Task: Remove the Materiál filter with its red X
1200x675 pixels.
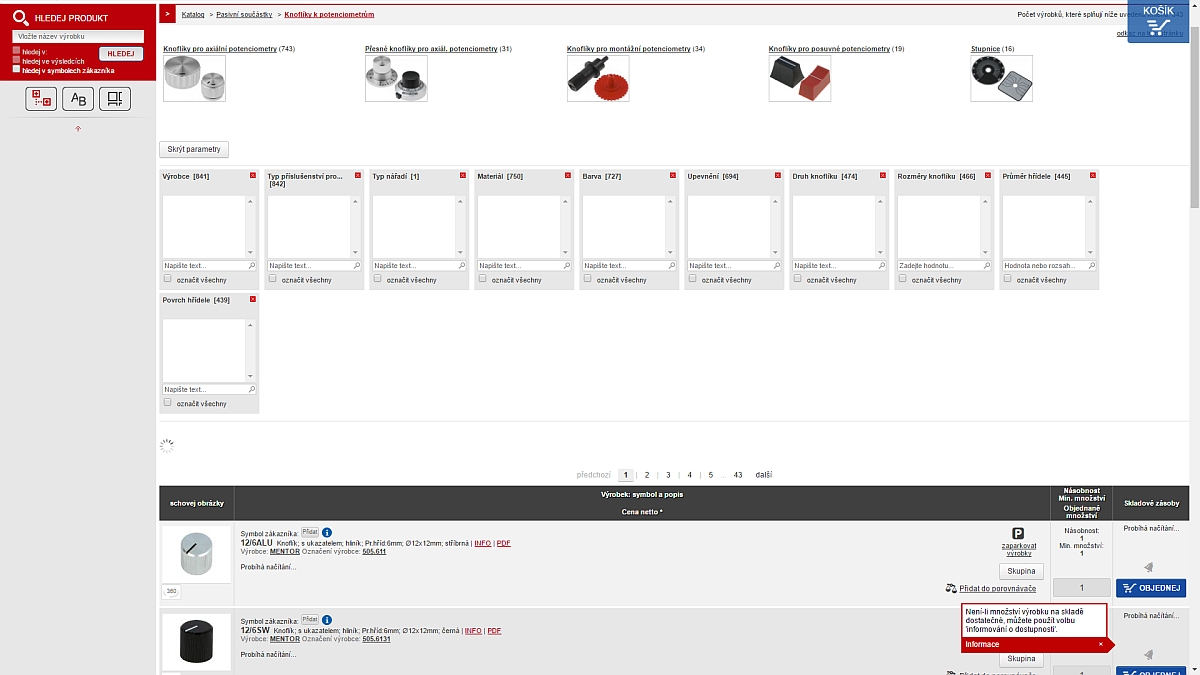Action: [568, 175]
